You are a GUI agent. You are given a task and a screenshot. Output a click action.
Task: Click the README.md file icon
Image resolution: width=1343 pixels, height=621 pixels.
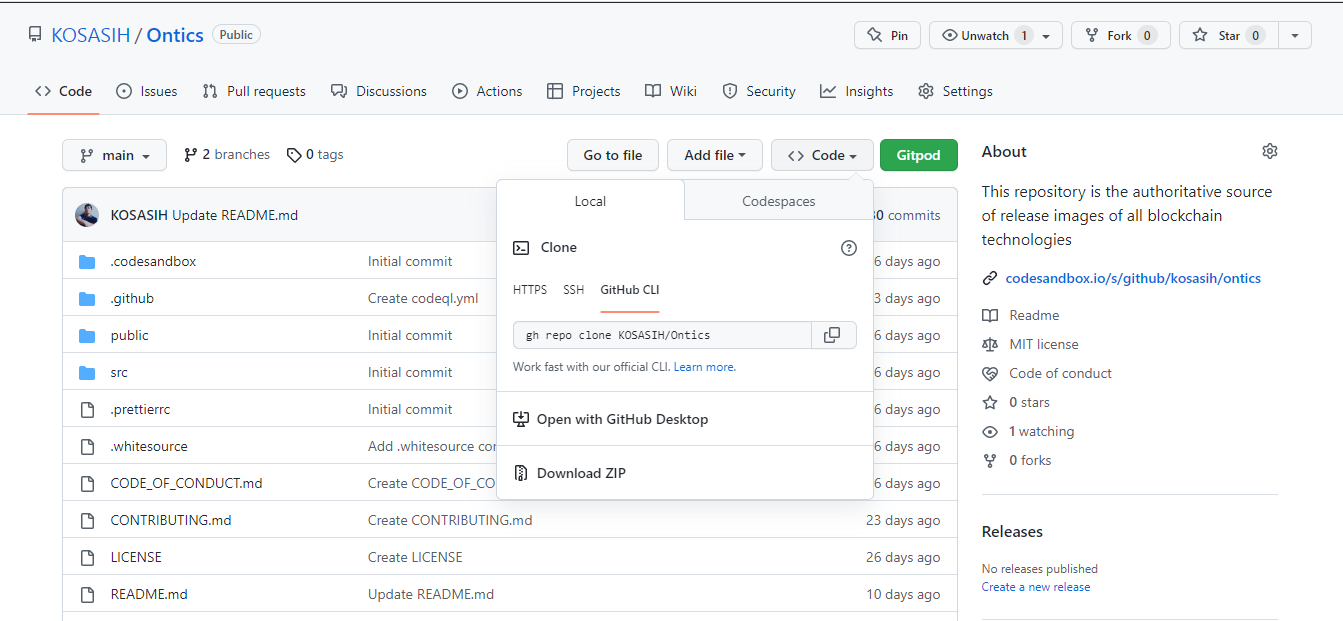[x=87, y=595]
